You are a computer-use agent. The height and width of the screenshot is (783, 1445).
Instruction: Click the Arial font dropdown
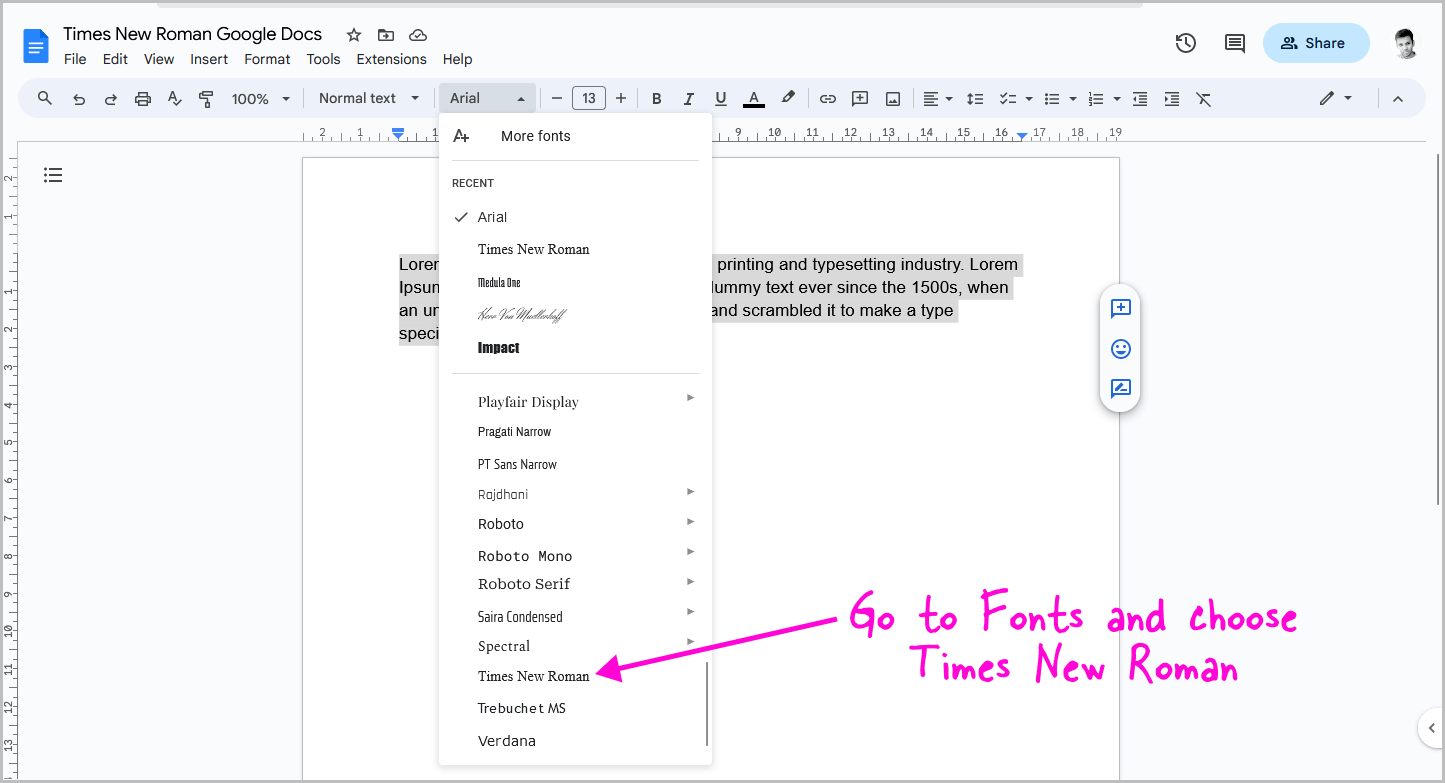click(x=487, y=98)
